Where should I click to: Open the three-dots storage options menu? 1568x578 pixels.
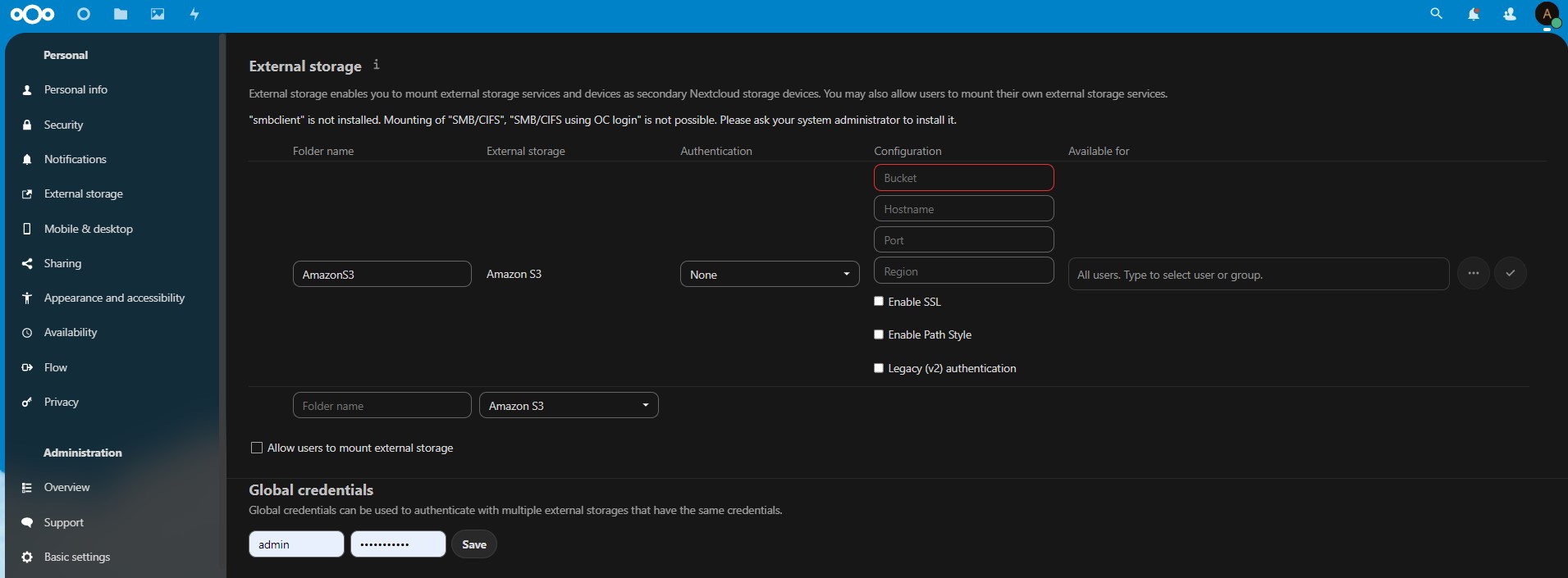[1473, 273]
